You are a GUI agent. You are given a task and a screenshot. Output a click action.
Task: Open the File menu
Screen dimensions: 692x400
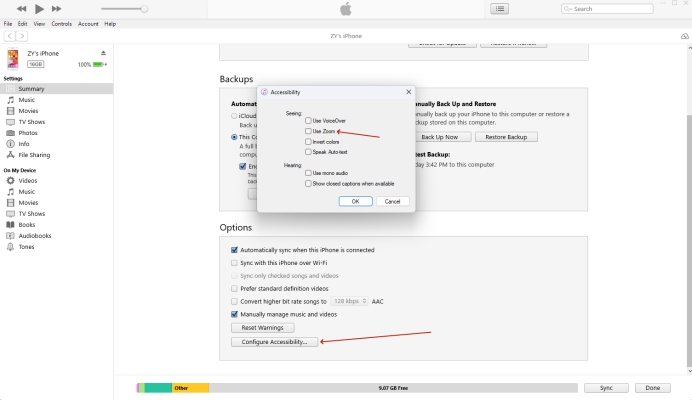click(x=8, y=24)
